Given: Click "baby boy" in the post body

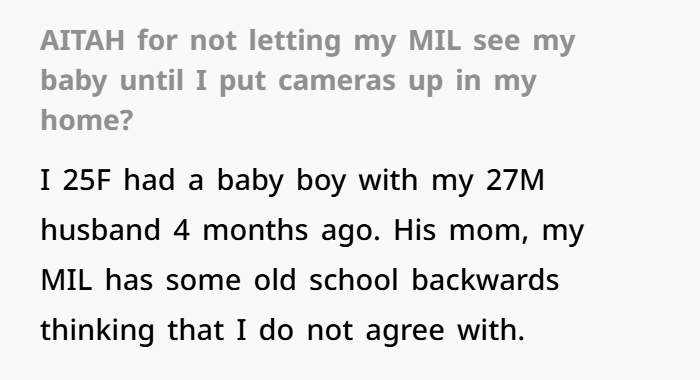Looking at the screenshot, I should [282, 181].
